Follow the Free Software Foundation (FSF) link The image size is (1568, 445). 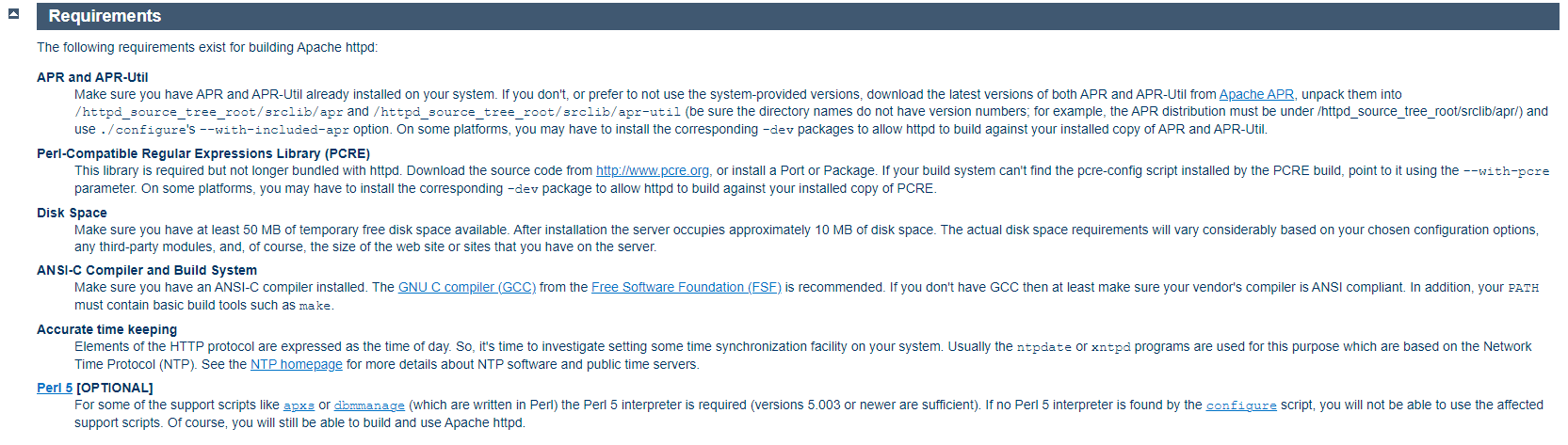(x=686, y=287)
